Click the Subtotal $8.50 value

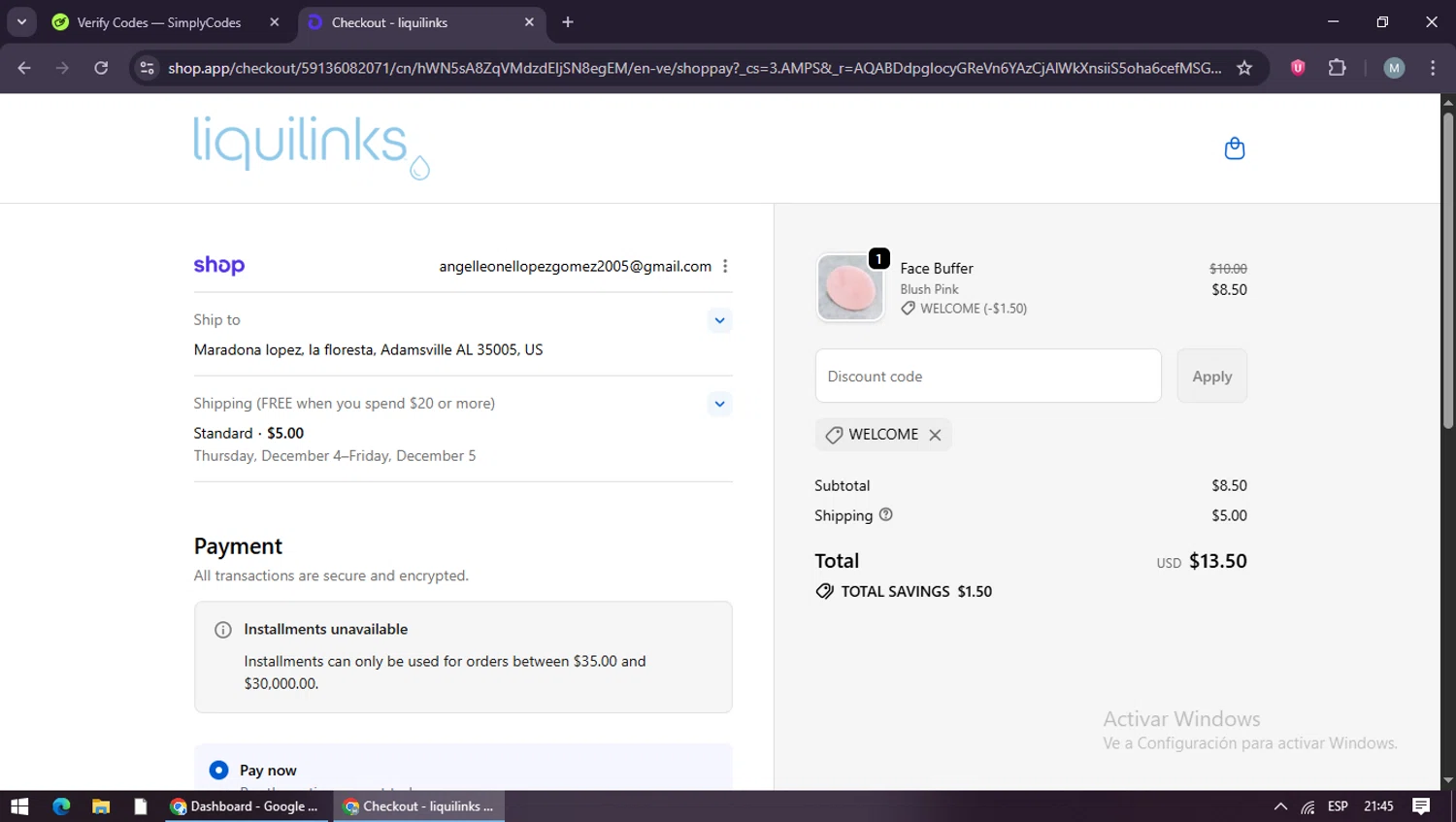tap(1229, 485)
